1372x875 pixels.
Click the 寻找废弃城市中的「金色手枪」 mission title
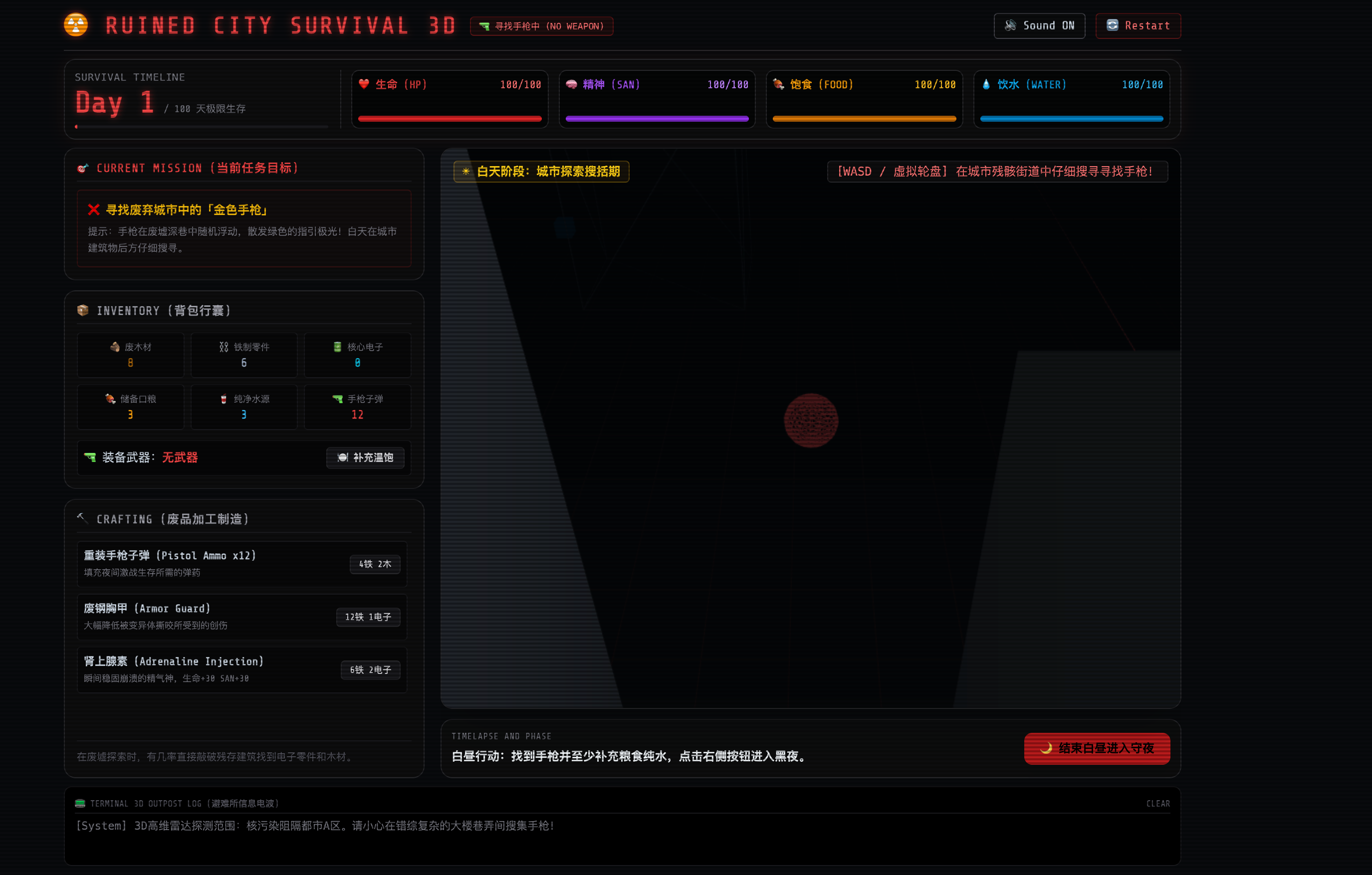187,210
